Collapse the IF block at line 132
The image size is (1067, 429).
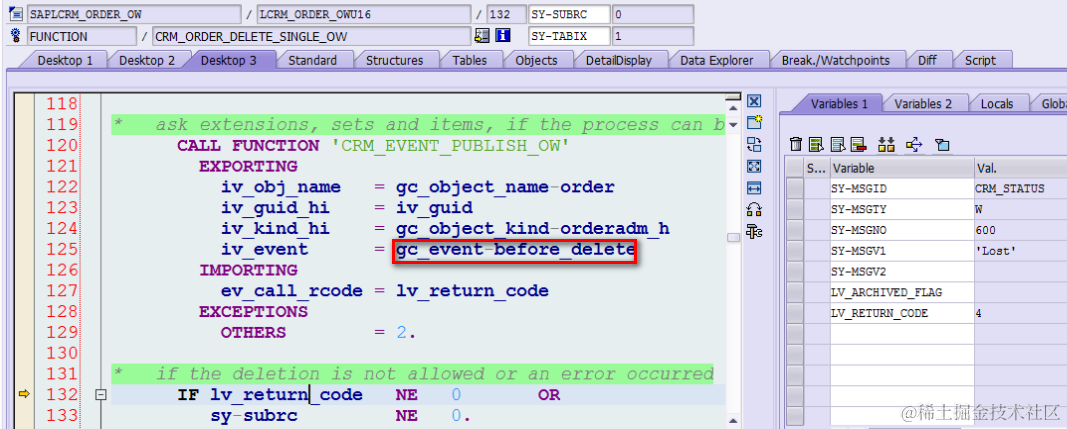point(101,394)
